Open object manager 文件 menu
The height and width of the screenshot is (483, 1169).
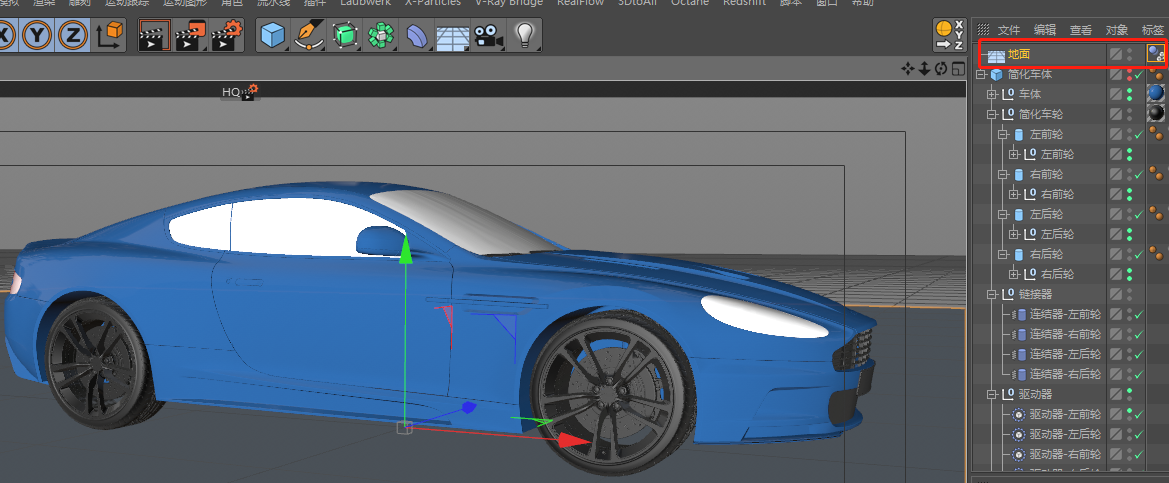tap(1009, 30)
